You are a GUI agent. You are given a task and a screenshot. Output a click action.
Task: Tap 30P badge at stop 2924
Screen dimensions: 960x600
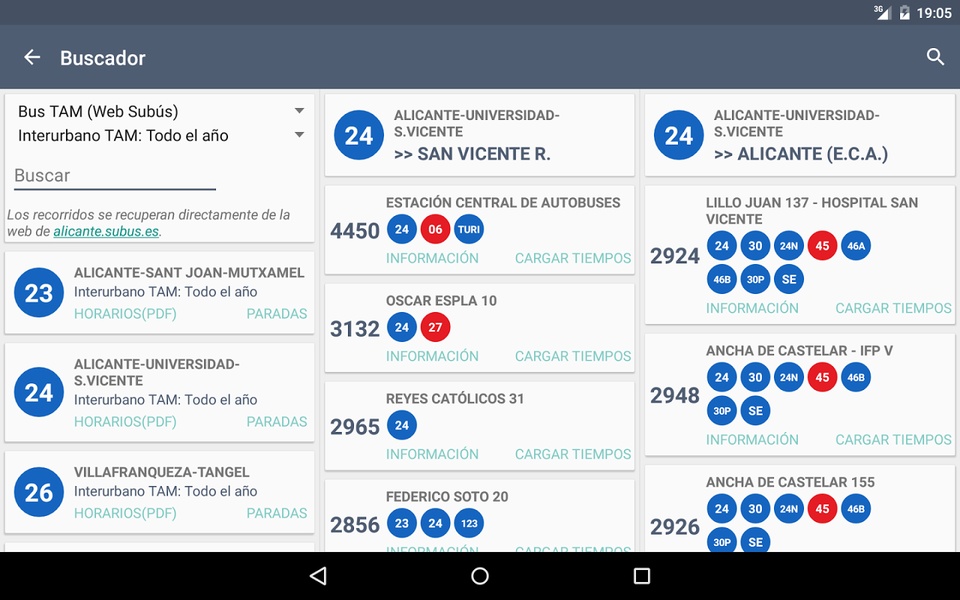pyautogui.click(x=756, y=279)
